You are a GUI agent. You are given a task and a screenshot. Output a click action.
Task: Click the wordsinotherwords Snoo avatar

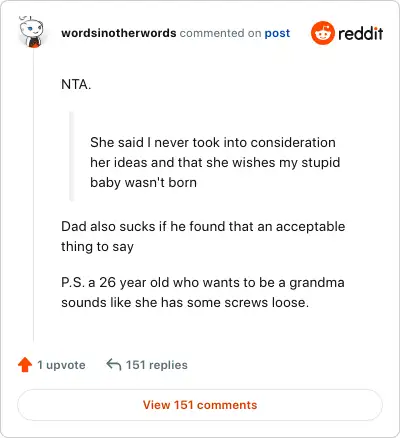pos(31,32)
